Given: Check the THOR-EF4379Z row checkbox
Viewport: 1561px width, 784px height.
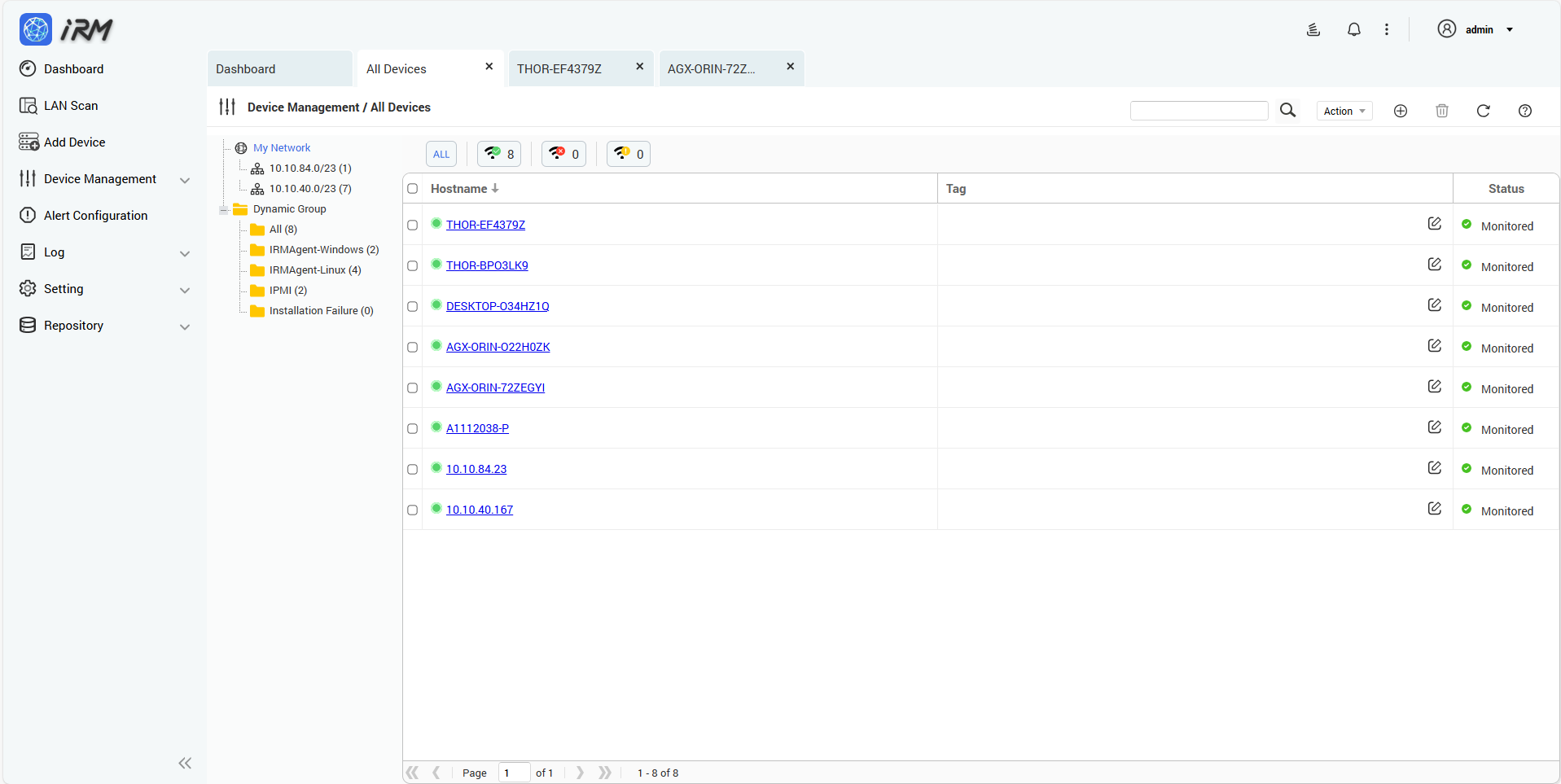Looking at the screenshot, I should click(413, 226).
